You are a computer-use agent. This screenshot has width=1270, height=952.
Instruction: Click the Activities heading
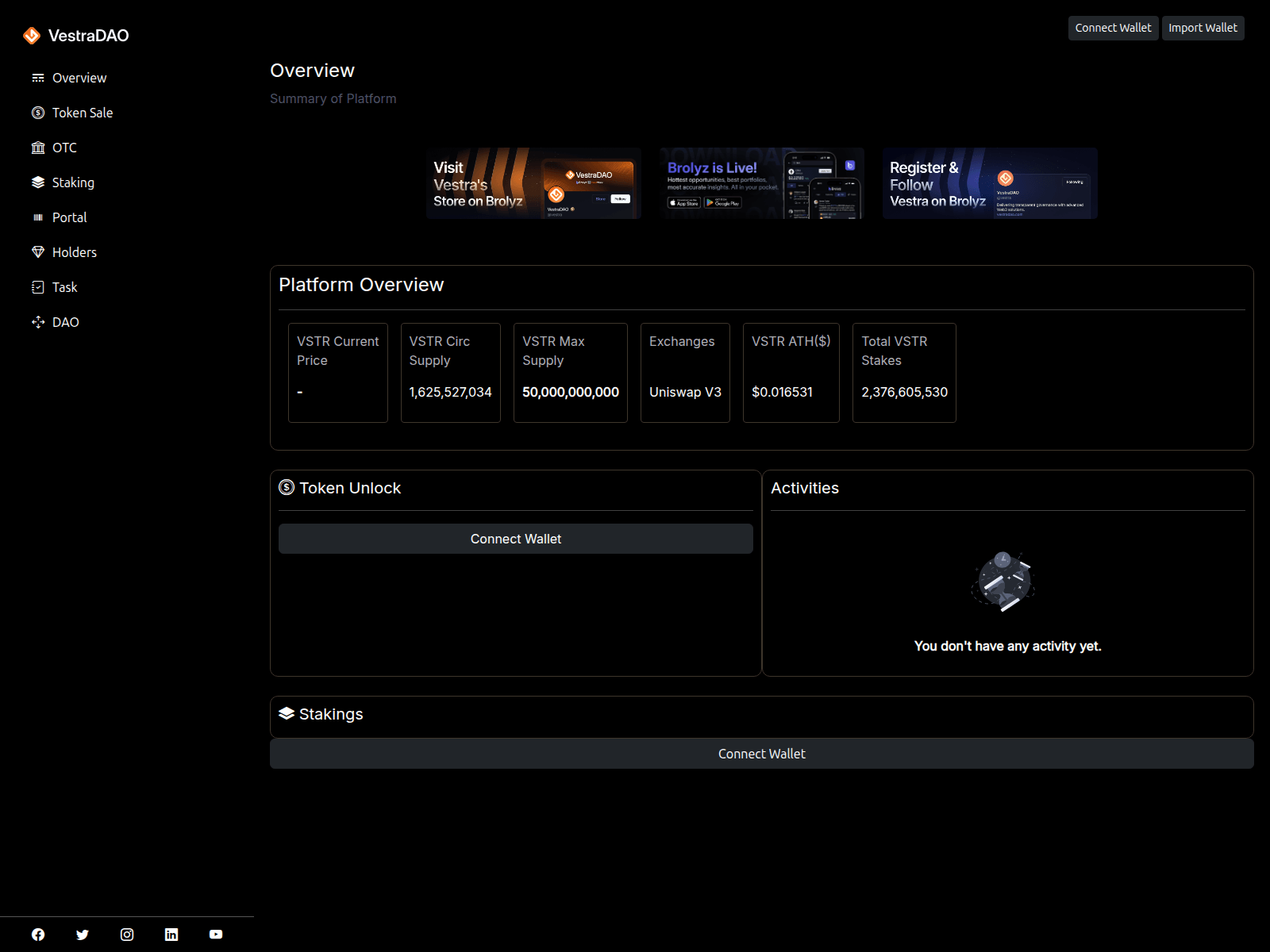coord(805,488)
